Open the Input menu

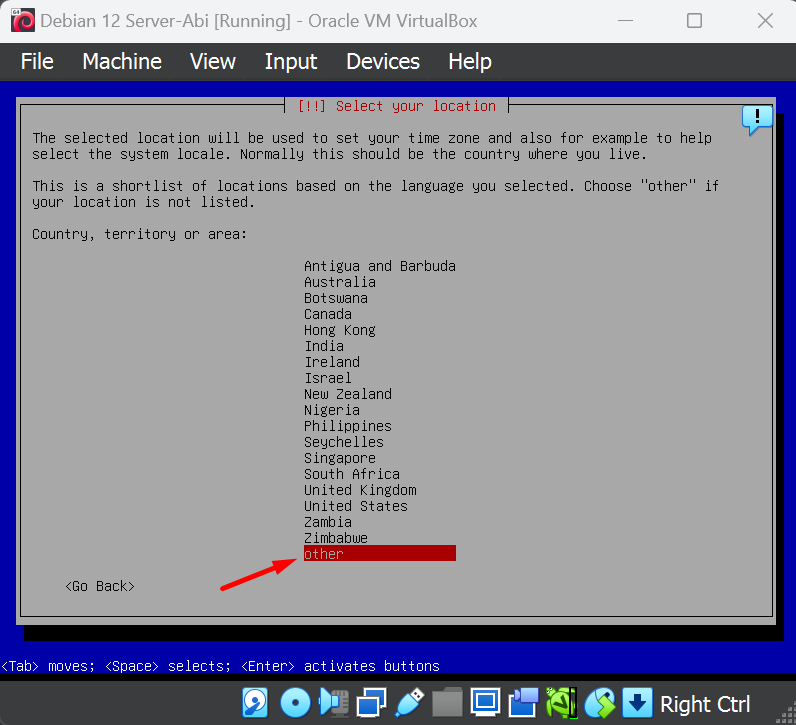[291, 61]
